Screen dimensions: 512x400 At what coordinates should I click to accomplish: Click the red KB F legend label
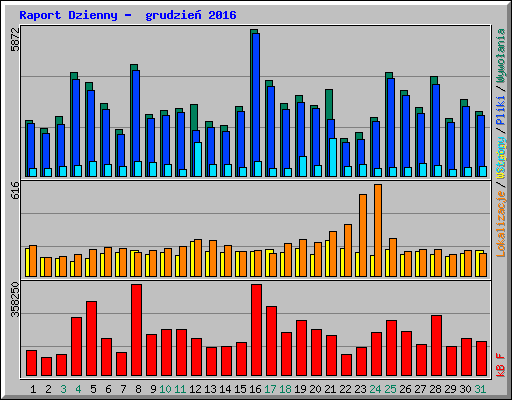tap(501, 365)
